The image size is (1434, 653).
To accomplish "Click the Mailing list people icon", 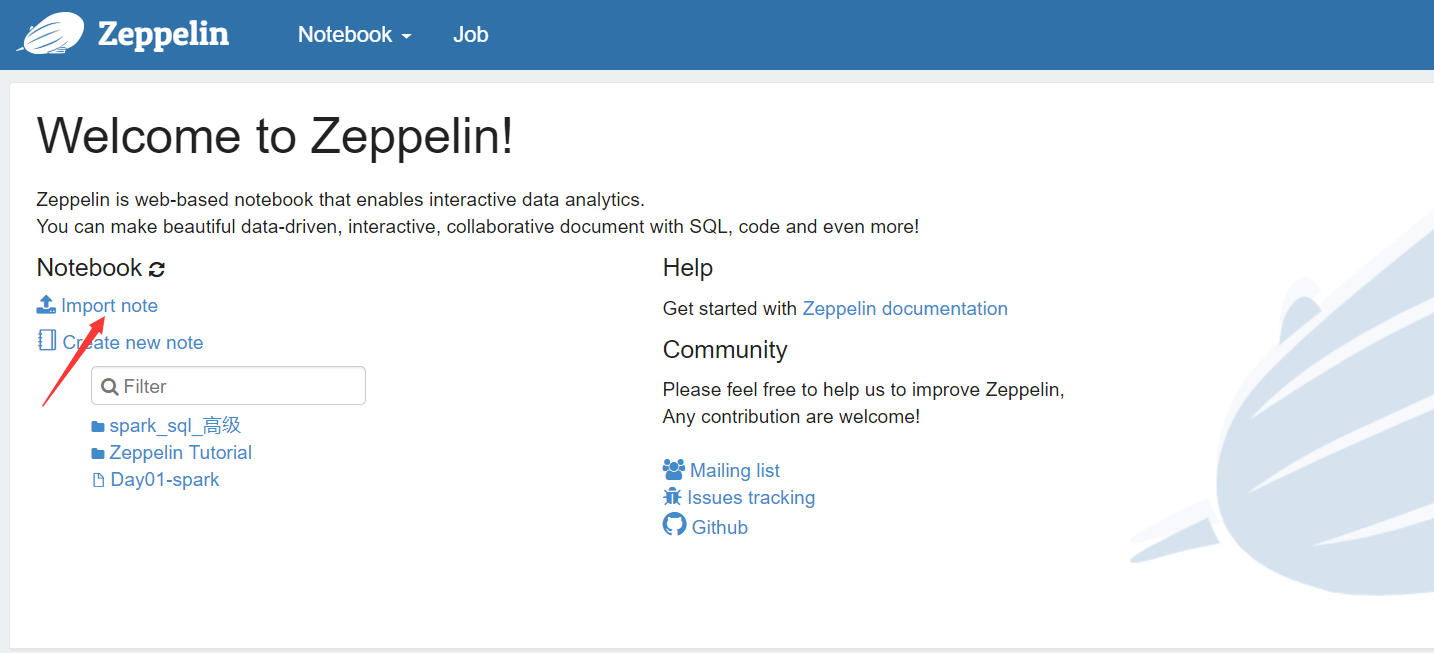I will [674, 469].
